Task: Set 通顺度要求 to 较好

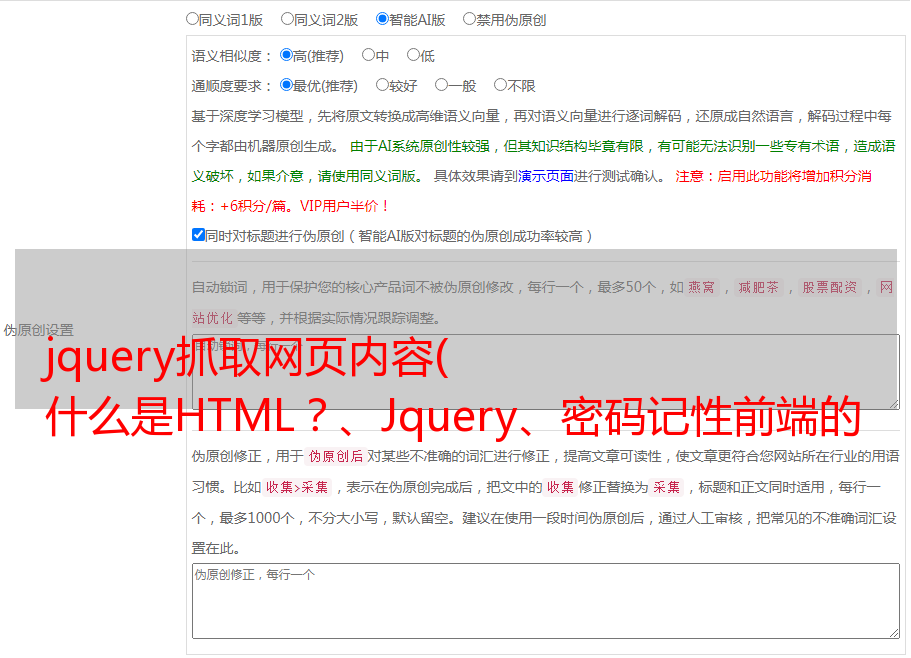Action: (382, 85)
